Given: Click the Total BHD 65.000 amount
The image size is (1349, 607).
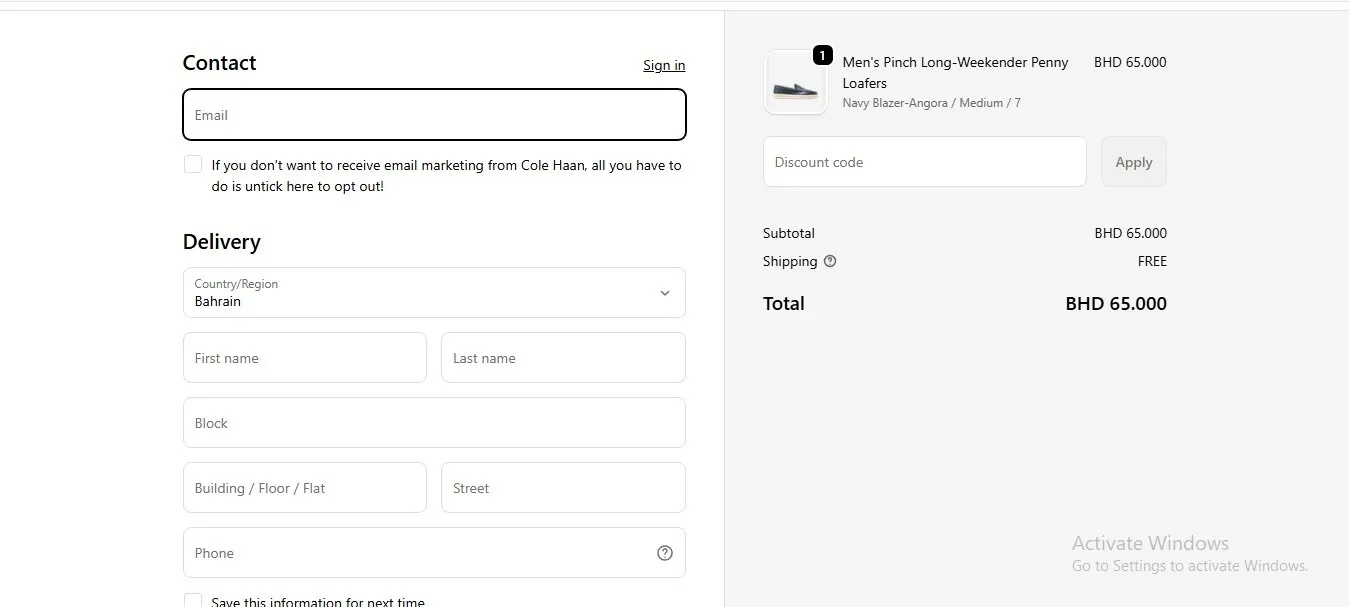Looking at the screenshot, I should point(1116,303).
